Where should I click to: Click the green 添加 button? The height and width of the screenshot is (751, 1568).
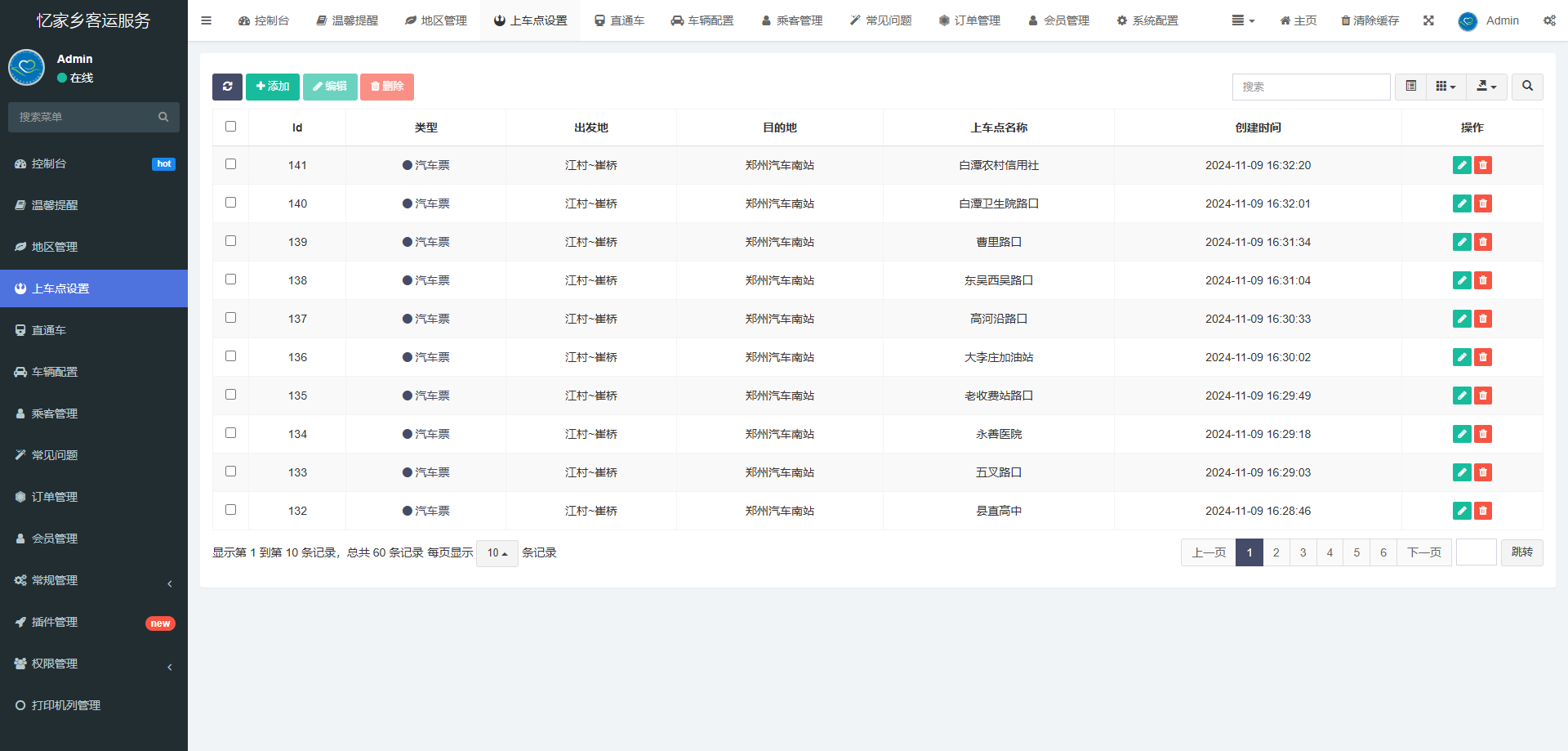click(273, 87)
